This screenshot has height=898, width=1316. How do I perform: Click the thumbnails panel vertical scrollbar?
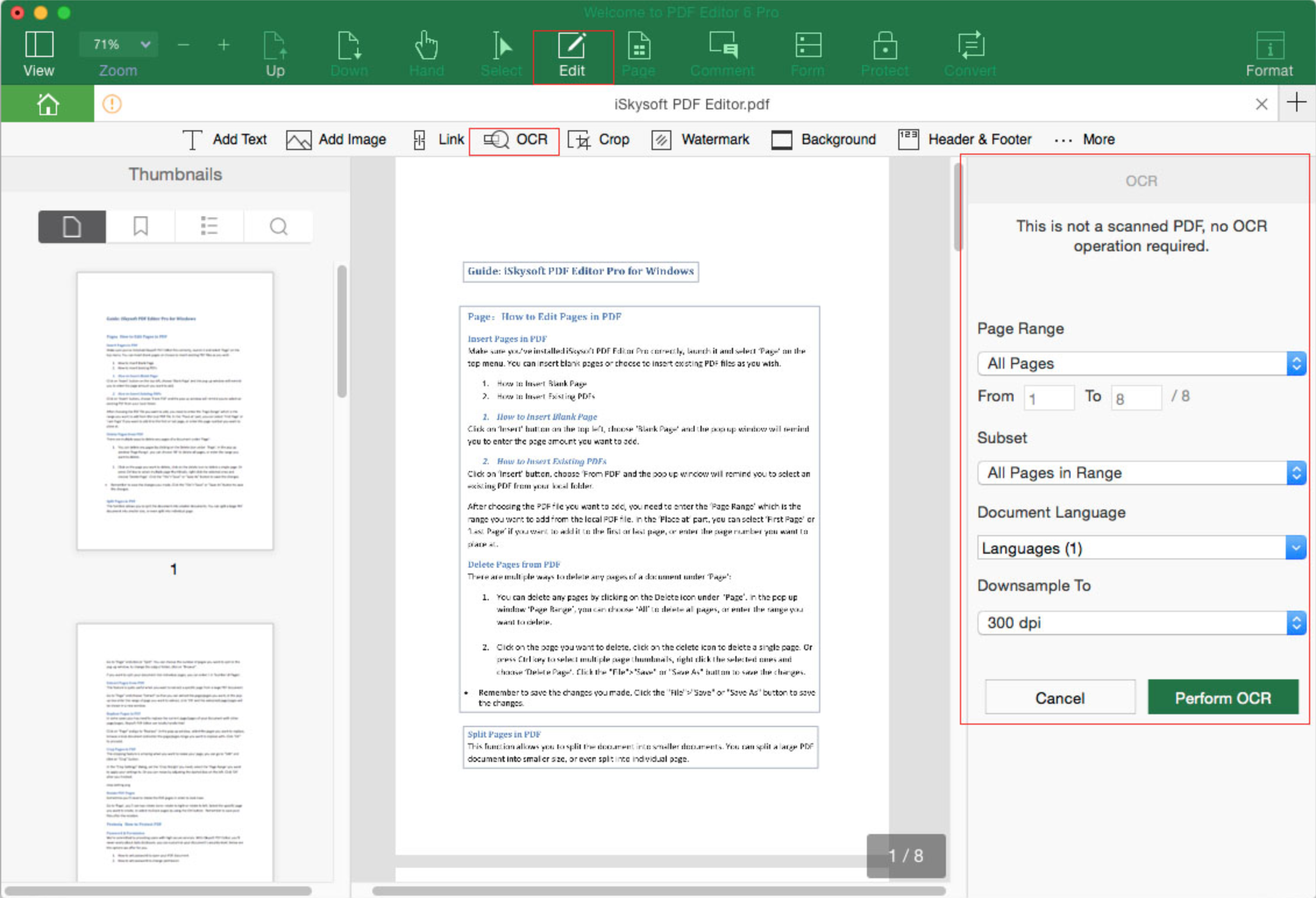click(x=342, y=331)
